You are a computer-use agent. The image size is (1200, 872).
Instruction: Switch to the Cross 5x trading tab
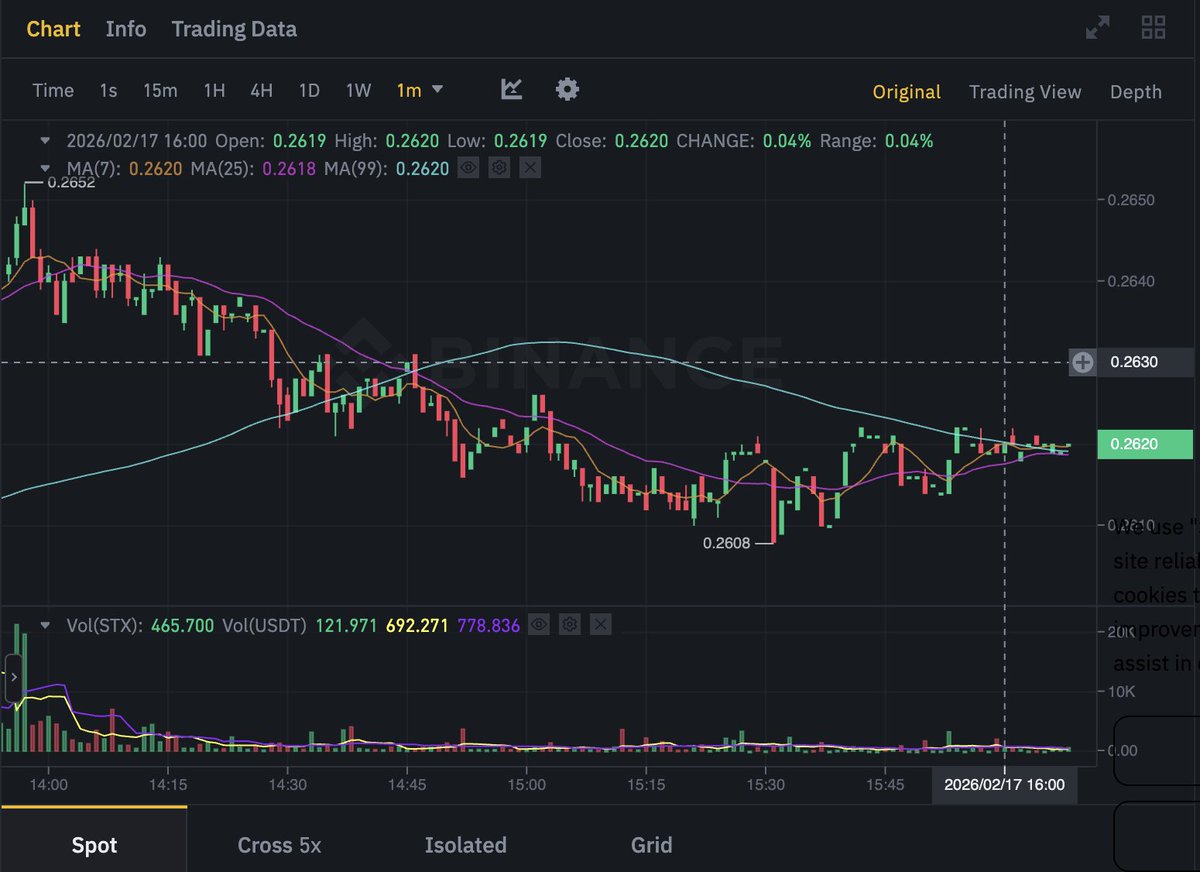[x=279, y=845]
